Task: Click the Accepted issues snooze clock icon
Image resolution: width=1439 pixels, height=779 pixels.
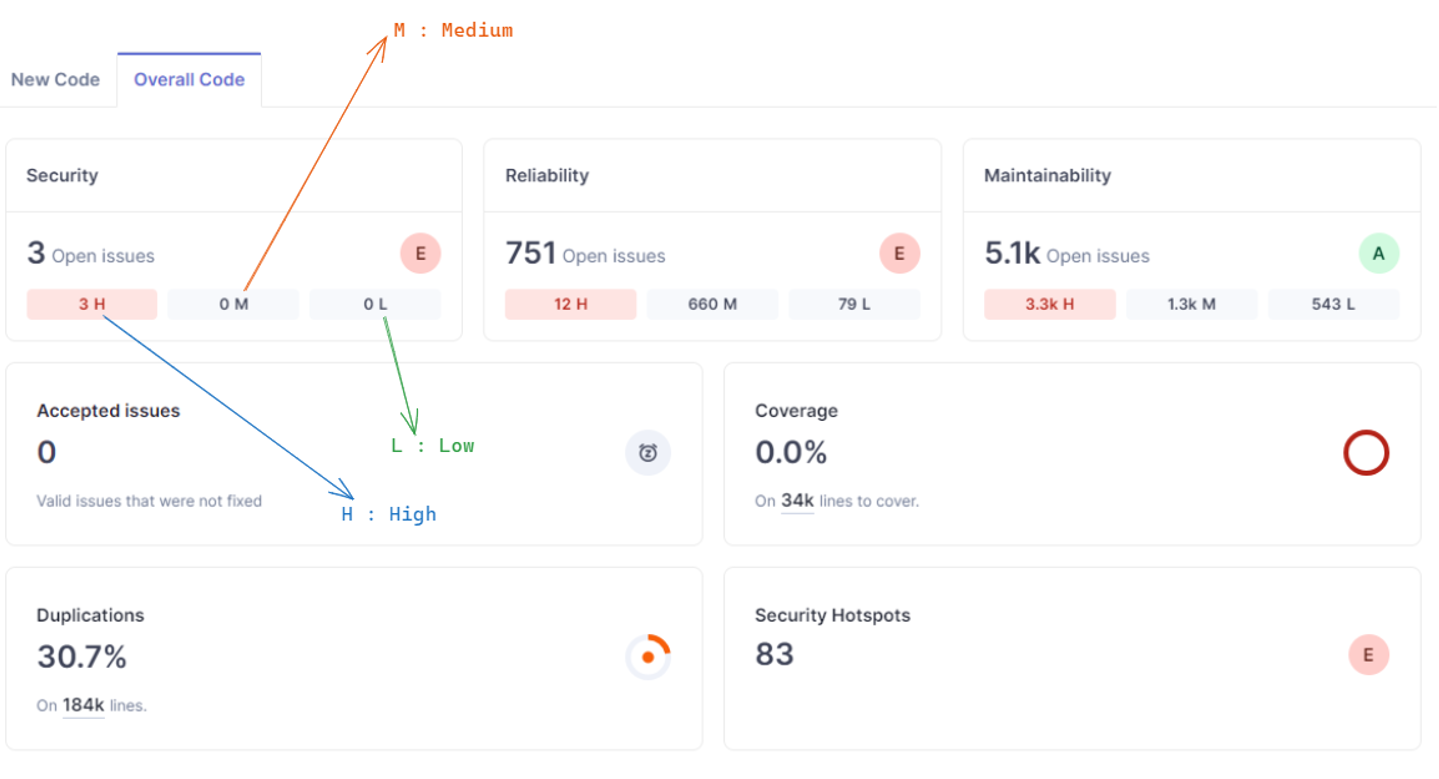Action: tap(648, 453)
